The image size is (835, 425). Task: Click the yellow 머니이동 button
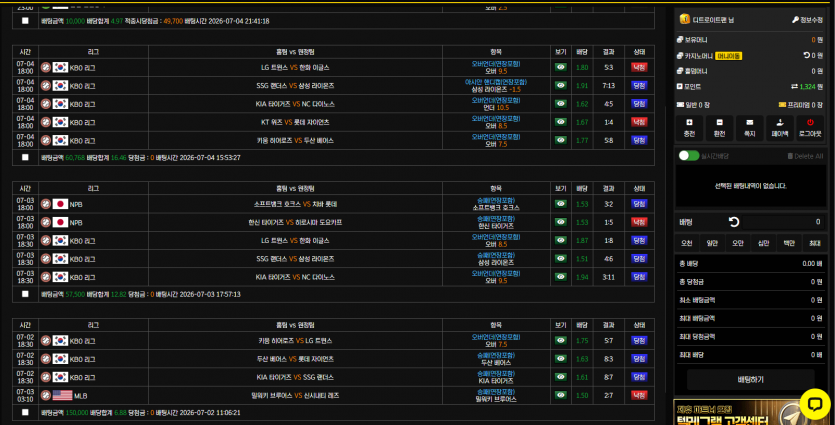728,55
